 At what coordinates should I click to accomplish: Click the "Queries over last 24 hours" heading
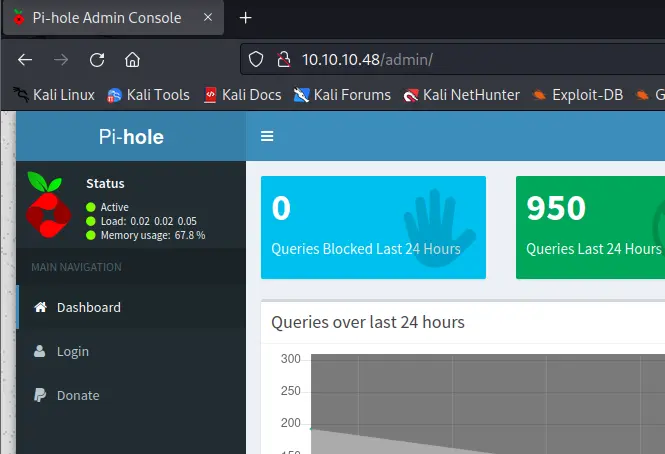pyautogui.click(x=368, y=322)
